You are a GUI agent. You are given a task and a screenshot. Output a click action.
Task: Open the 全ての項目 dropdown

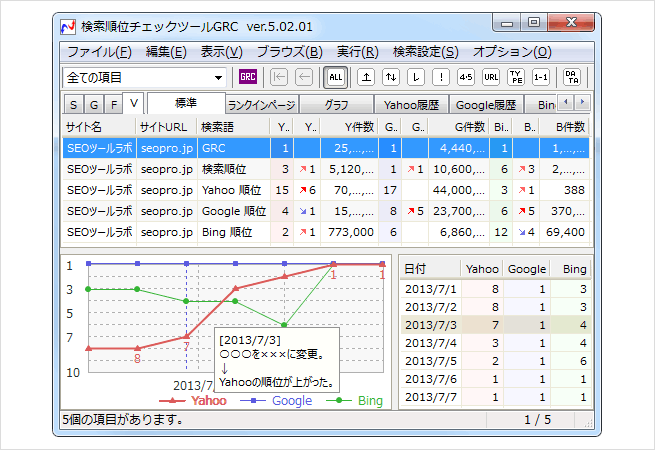144,78
